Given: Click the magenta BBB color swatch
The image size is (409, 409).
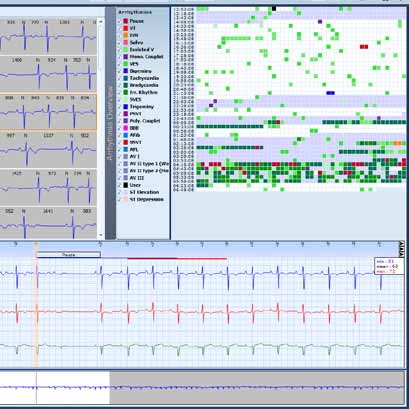Looking at the screenshot, I should pyautogui.click(x=126, y=128).
